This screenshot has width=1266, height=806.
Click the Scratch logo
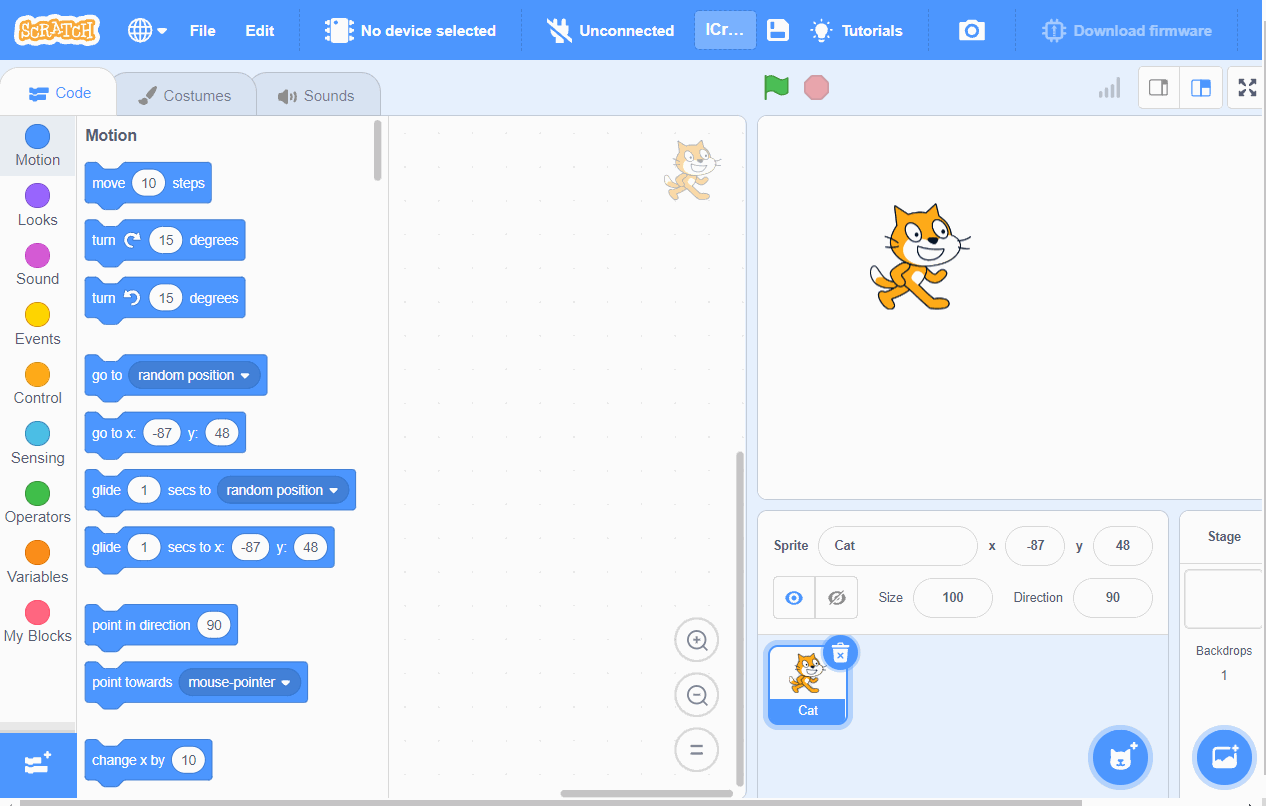[57, 30]
